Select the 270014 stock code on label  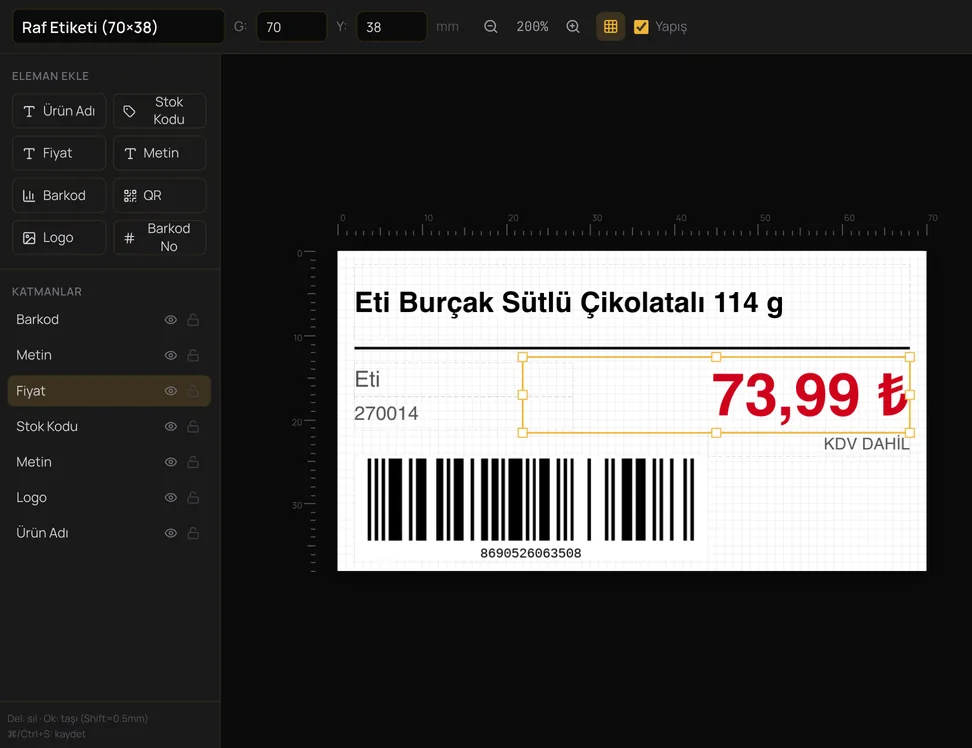[386, 413]
